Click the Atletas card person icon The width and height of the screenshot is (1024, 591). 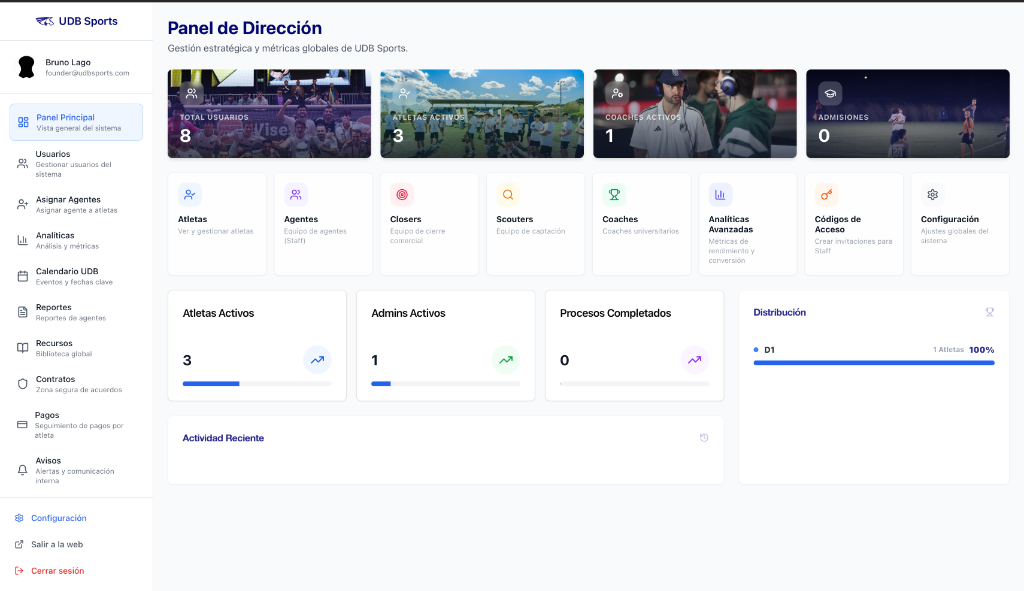tap(189, 195)
